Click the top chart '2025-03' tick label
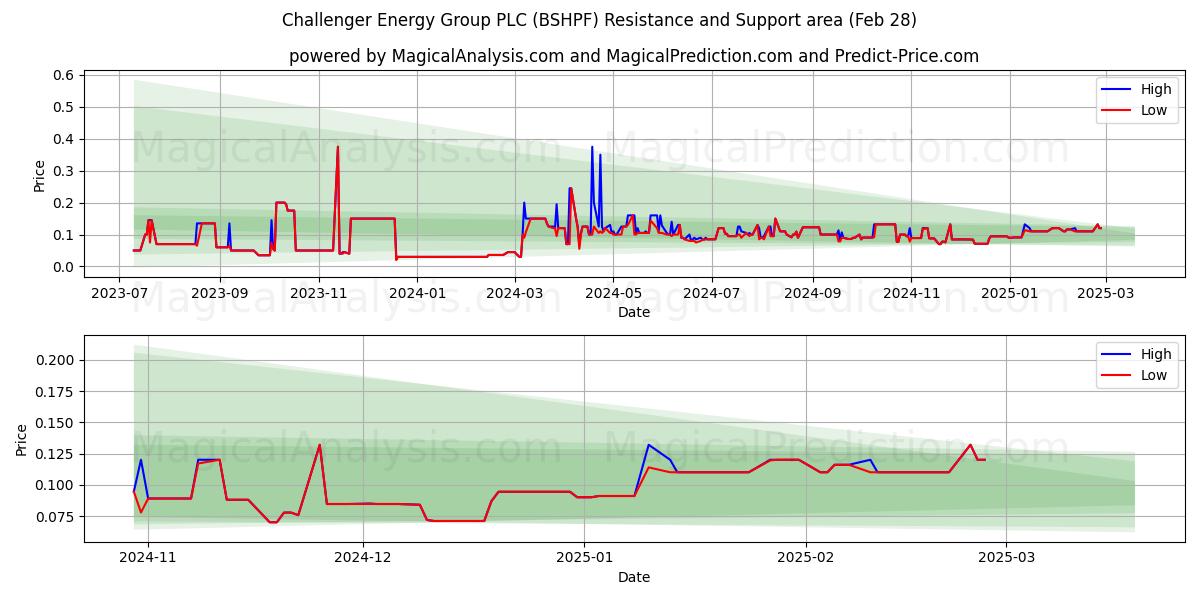The height and width of the screenshot is (600, 1200). (x=1105, y=294)
